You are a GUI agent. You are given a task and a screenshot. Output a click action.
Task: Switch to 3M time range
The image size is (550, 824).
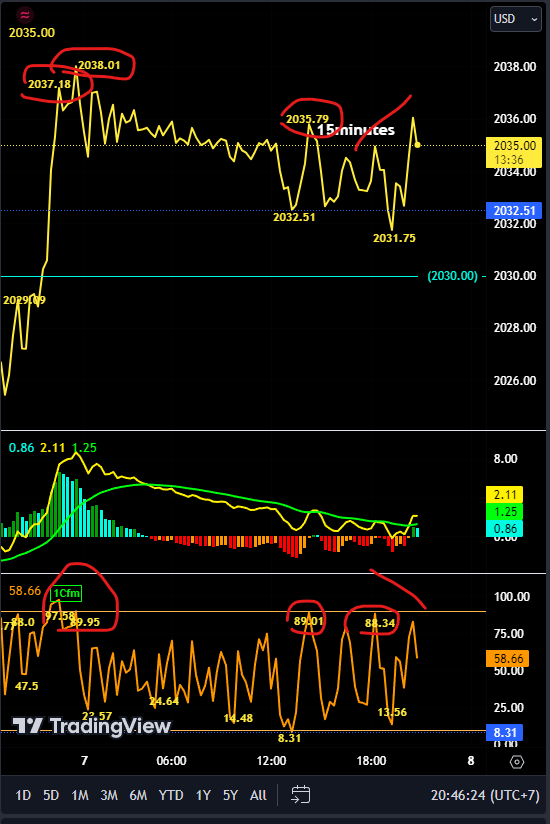click(x=109, y=795)
